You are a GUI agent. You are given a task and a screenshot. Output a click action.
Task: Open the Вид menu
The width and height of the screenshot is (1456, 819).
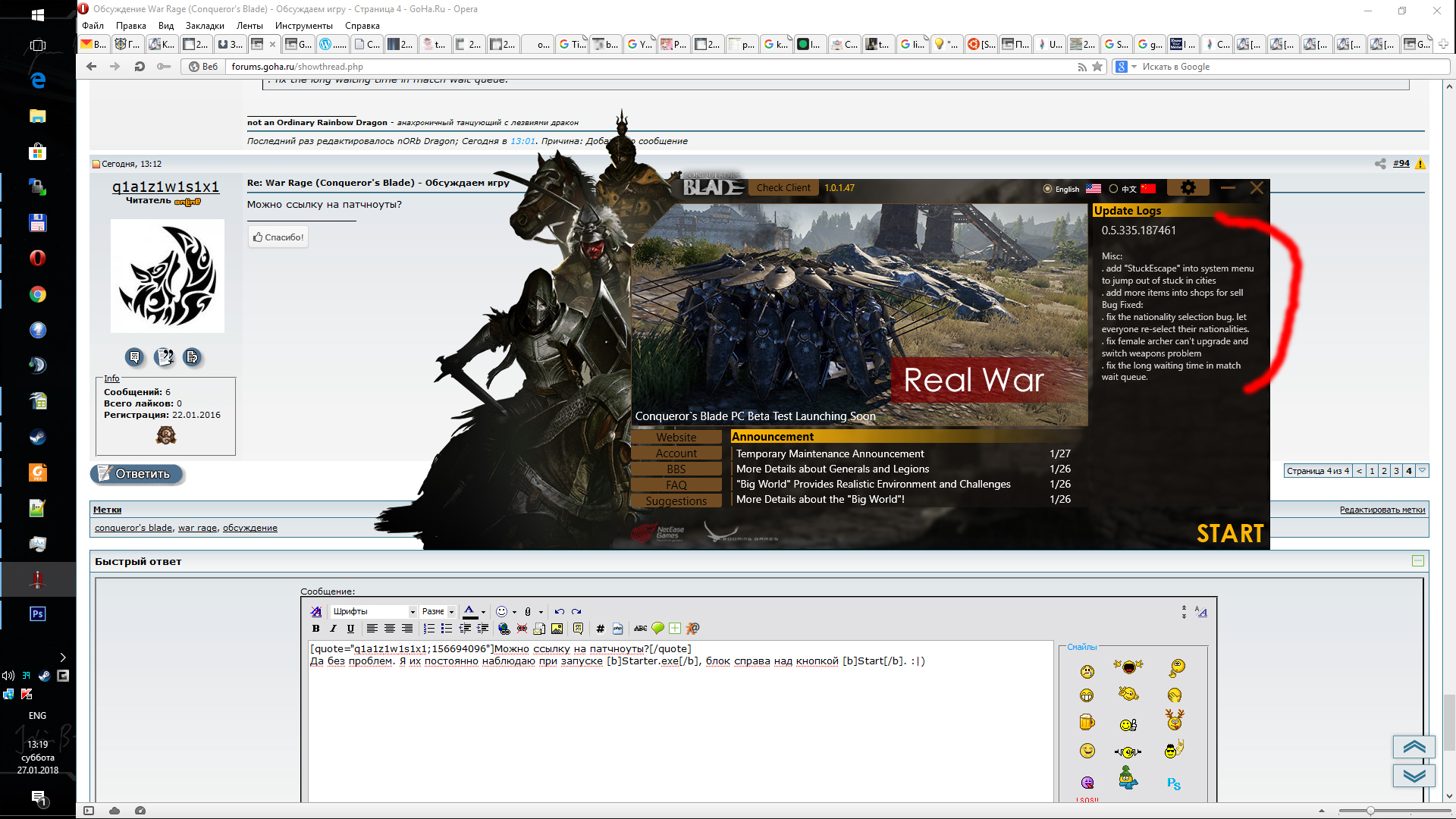[166, 26]
